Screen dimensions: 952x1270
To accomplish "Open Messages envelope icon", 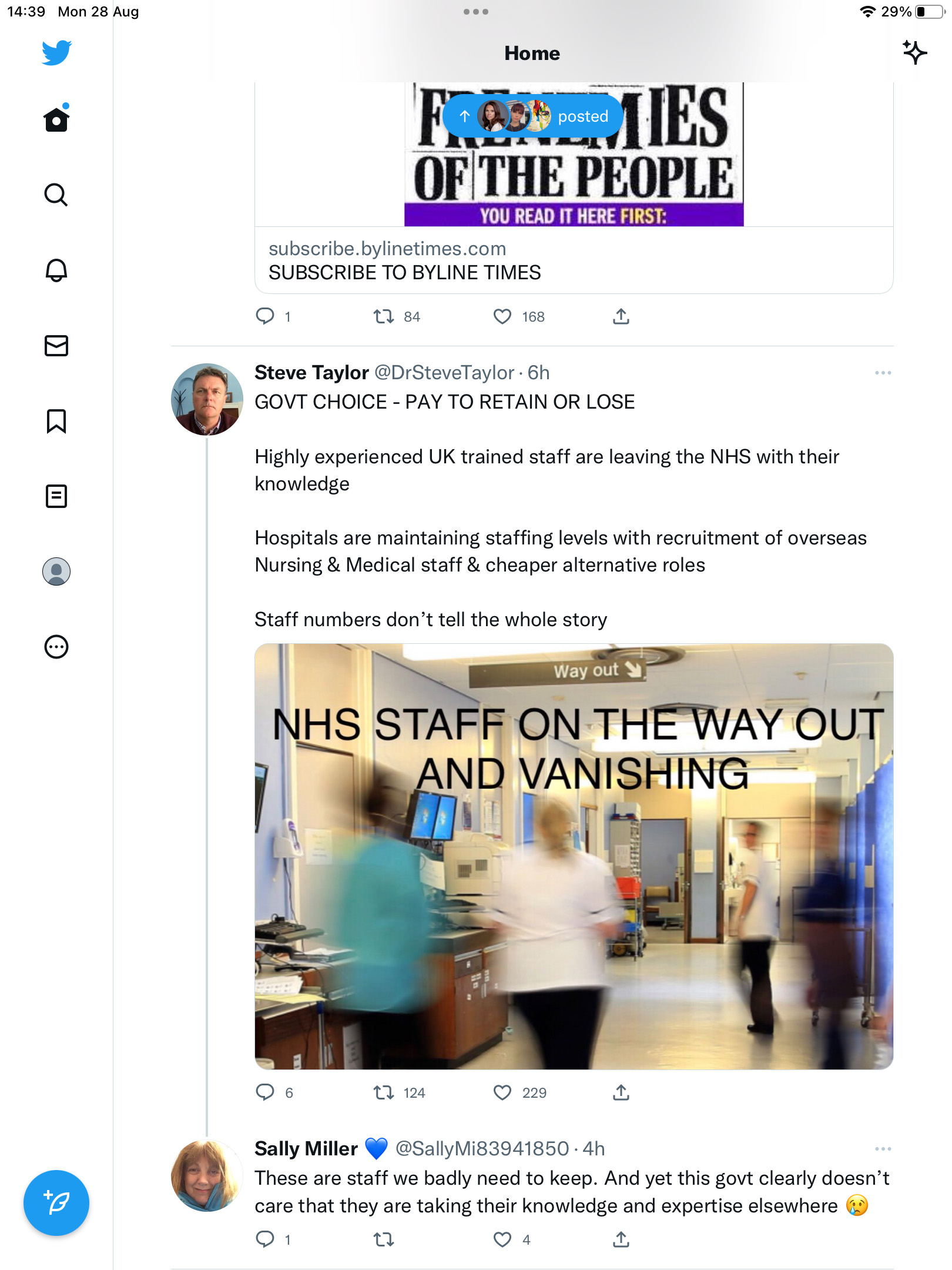I will (x=56, y=346).
